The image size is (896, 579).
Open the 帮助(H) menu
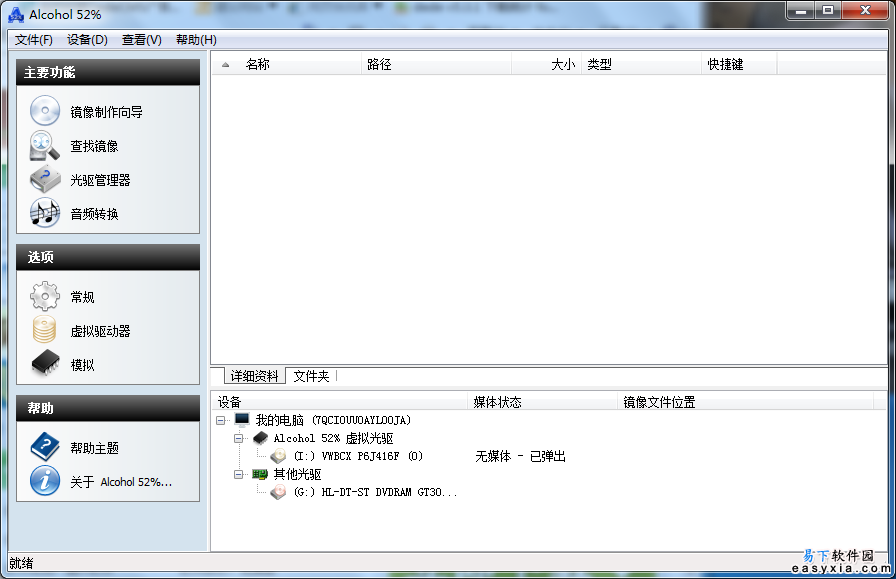[196, 40]
